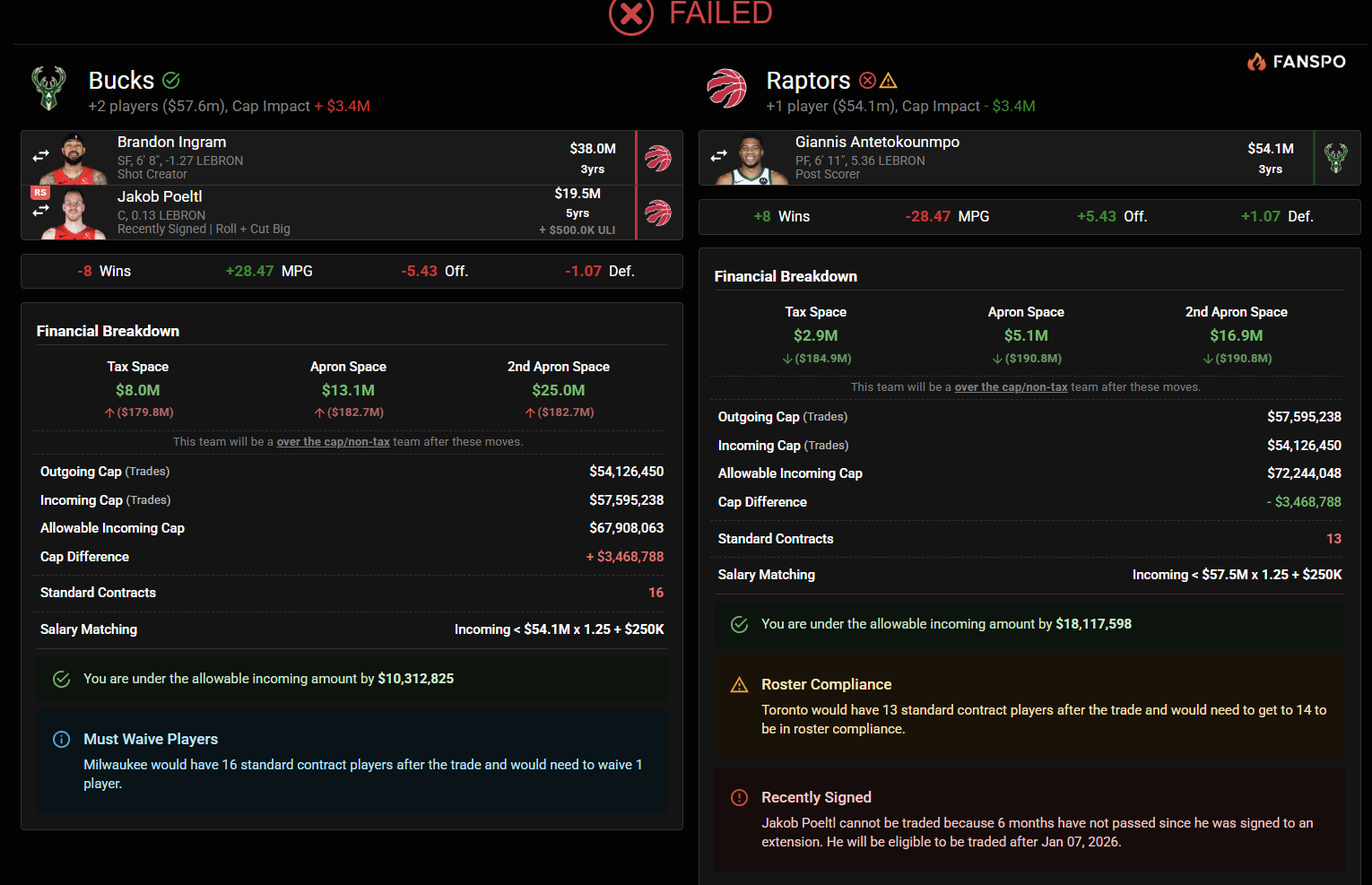Screen dimensions: 1372x885
Task: Click the +28.47 MPG stat for Bucks
Action: (x=269, y=271)
